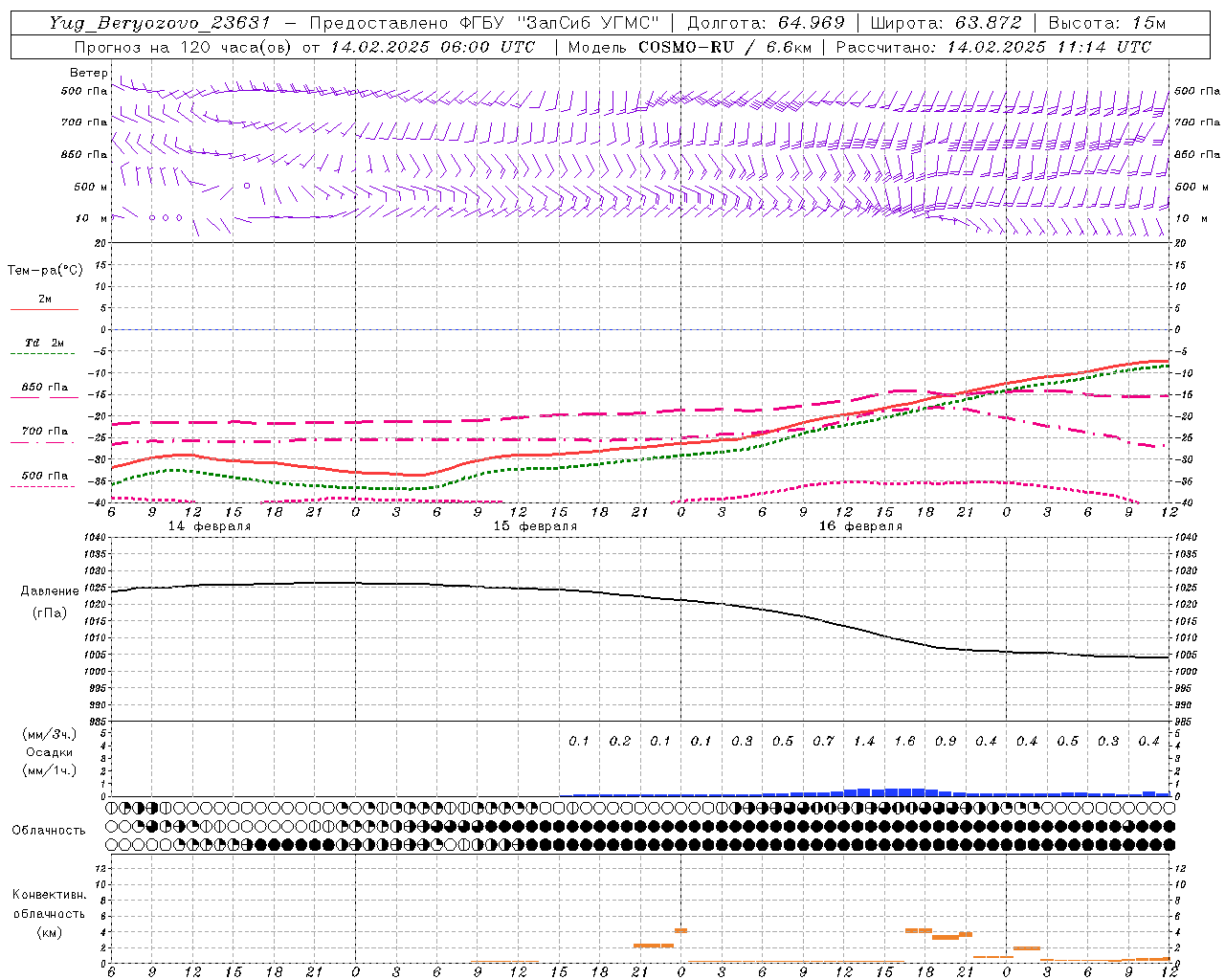The image size is (1225, 980).
Task: Click the (мм/1ч.) unit label
Action: pos(50,770)
